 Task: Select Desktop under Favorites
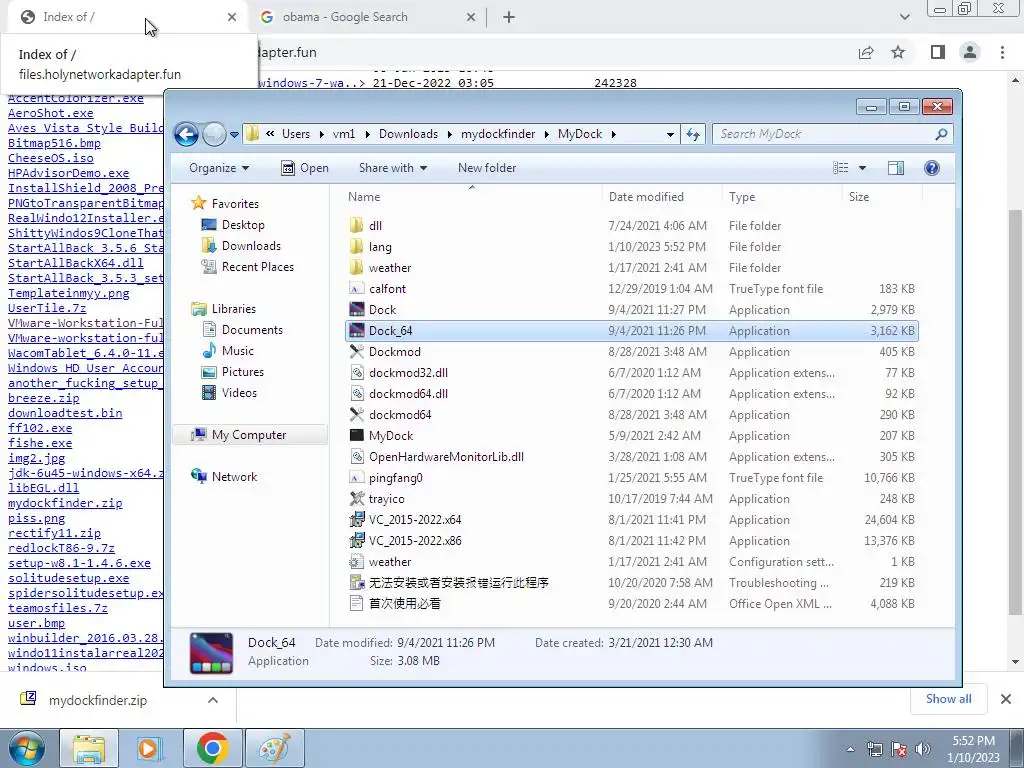pos(233,225)
